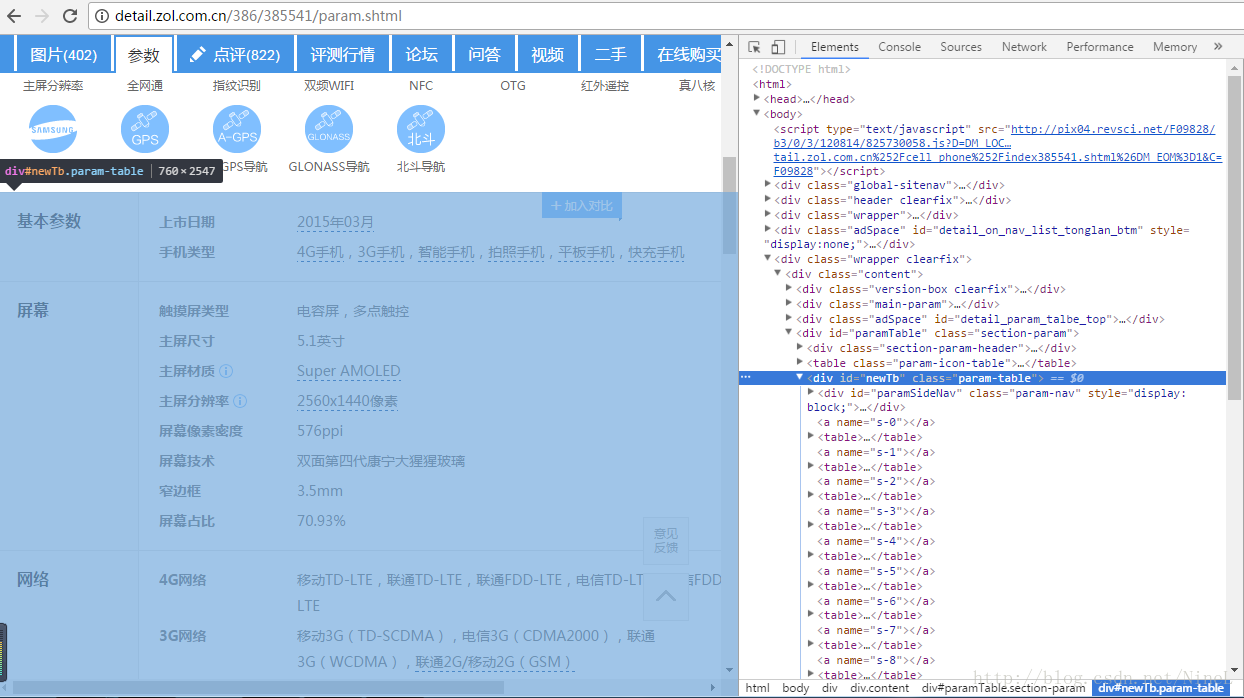Reload the page with refresh icon
The height and width of the screenshot is (698, 1244).
click(x=70, y=16)
